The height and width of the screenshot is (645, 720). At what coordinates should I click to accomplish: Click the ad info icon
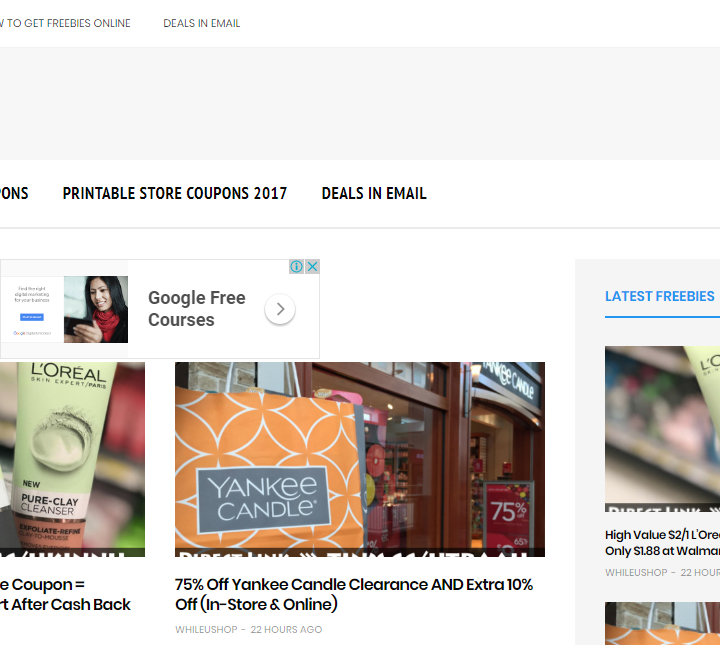pos(297,267)
